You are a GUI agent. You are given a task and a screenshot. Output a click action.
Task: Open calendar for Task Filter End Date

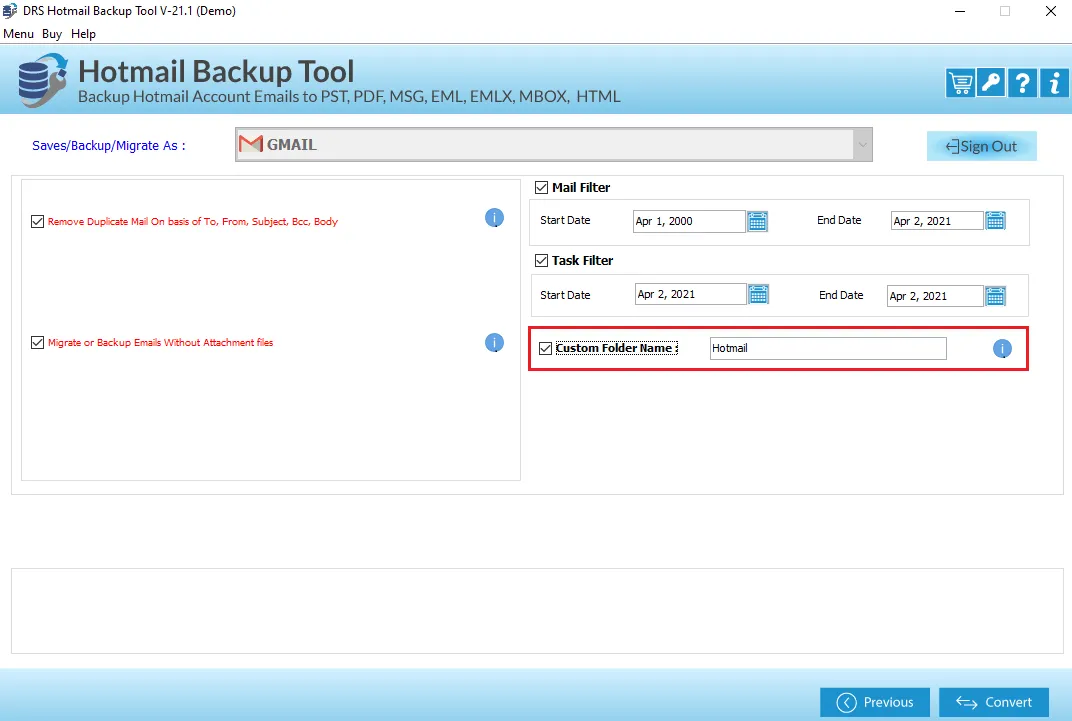[995, 296]
